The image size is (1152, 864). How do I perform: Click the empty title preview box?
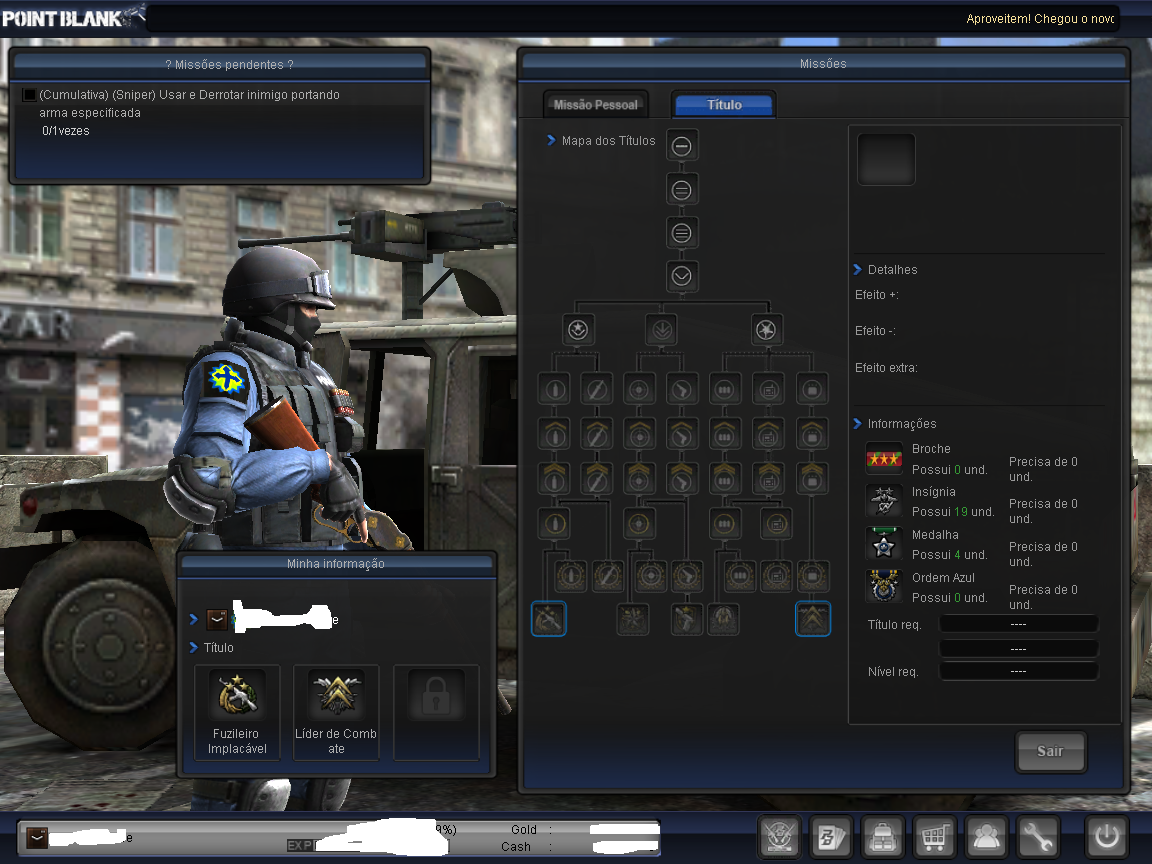click(886, 159)
